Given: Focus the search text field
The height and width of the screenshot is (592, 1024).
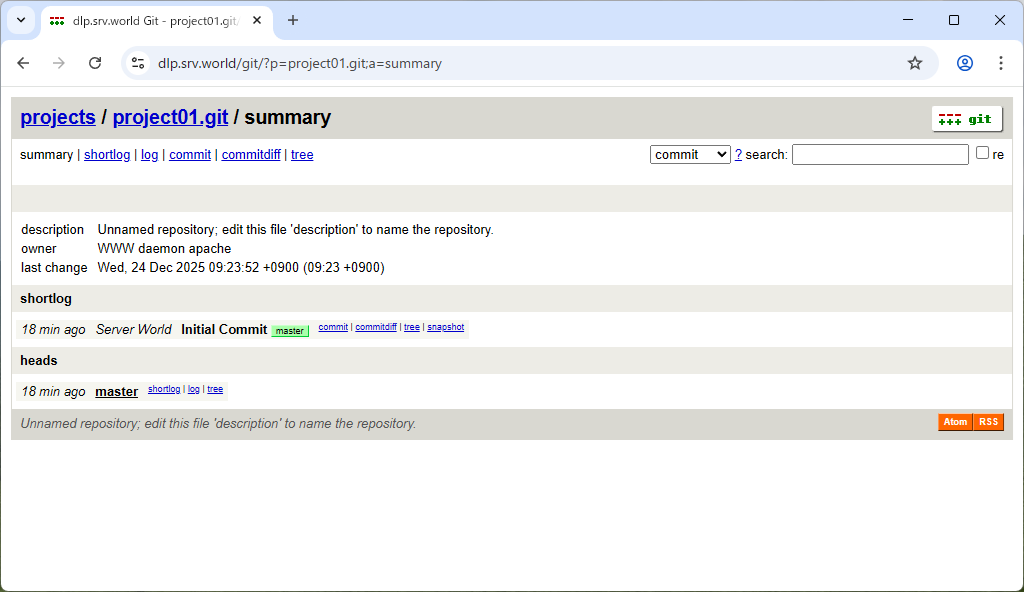Looking at the screenshot, I should (880, 155).
